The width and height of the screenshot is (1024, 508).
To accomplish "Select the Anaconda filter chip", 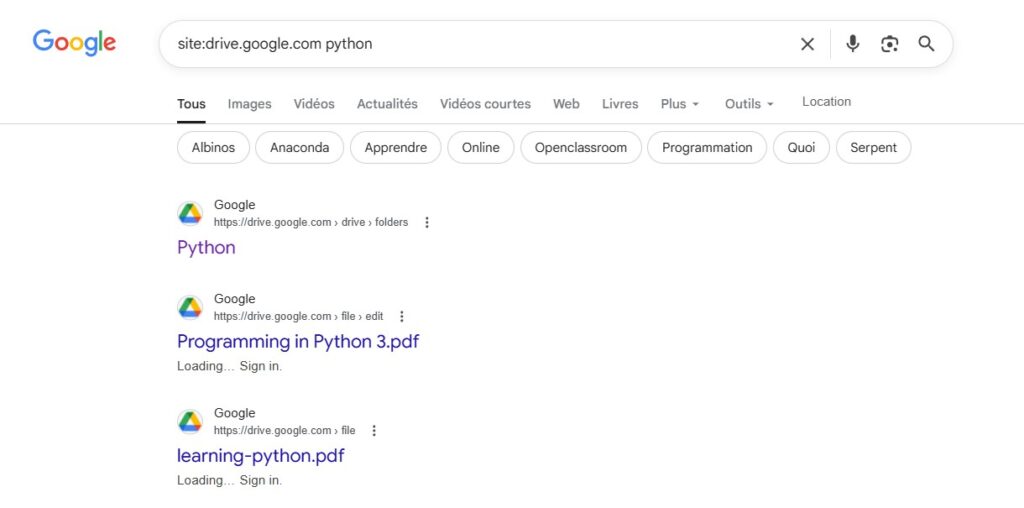I will (300, 148).
